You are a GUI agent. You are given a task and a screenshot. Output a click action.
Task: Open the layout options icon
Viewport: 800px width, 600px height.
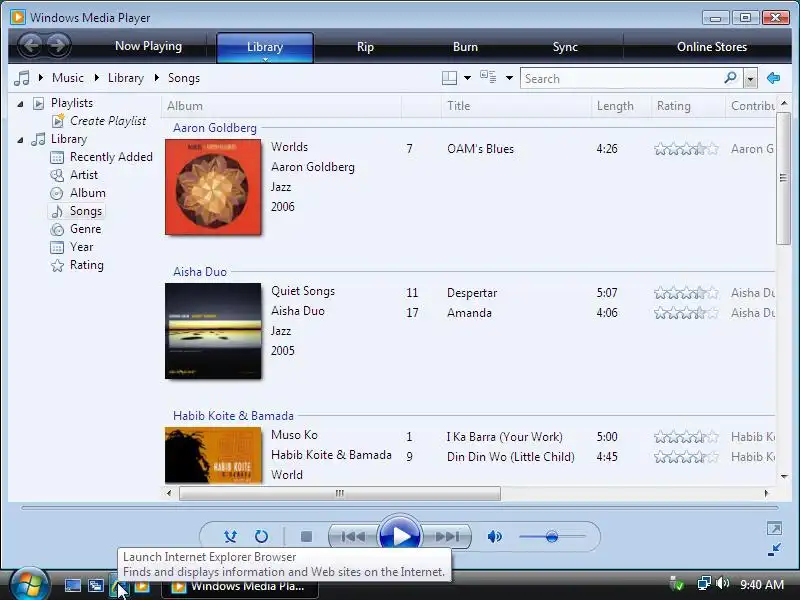coord(449,78)
